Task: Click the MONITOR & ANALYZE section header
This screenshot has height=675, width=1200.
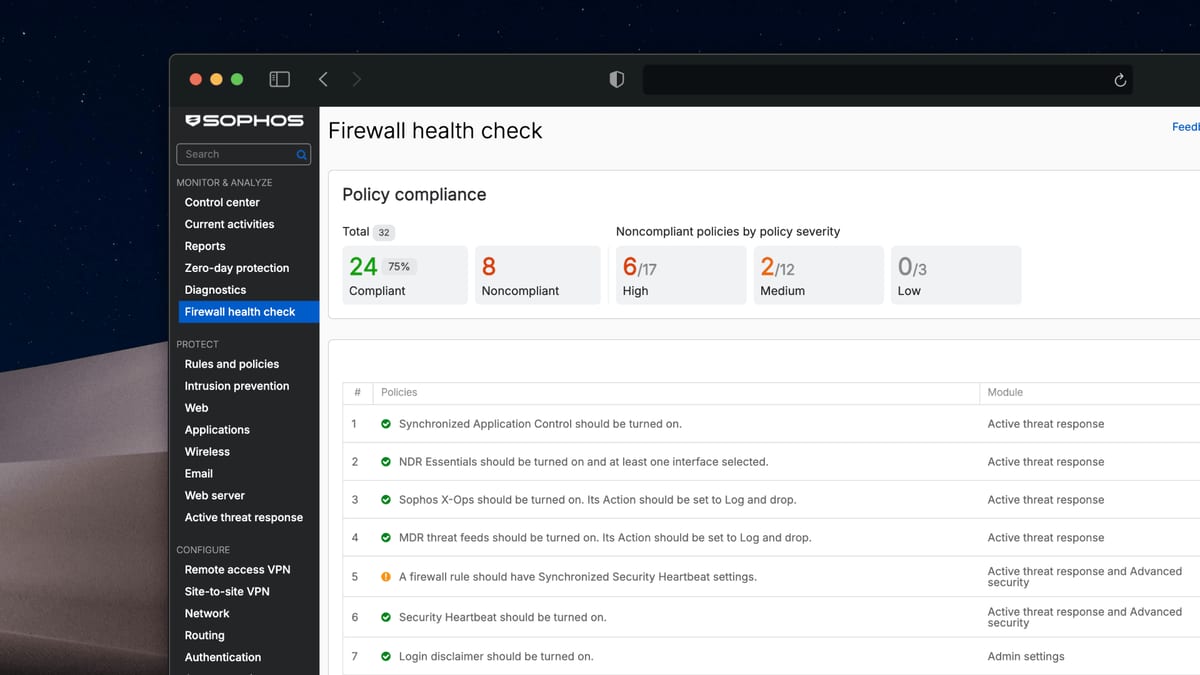Action: tap(224, 183)
